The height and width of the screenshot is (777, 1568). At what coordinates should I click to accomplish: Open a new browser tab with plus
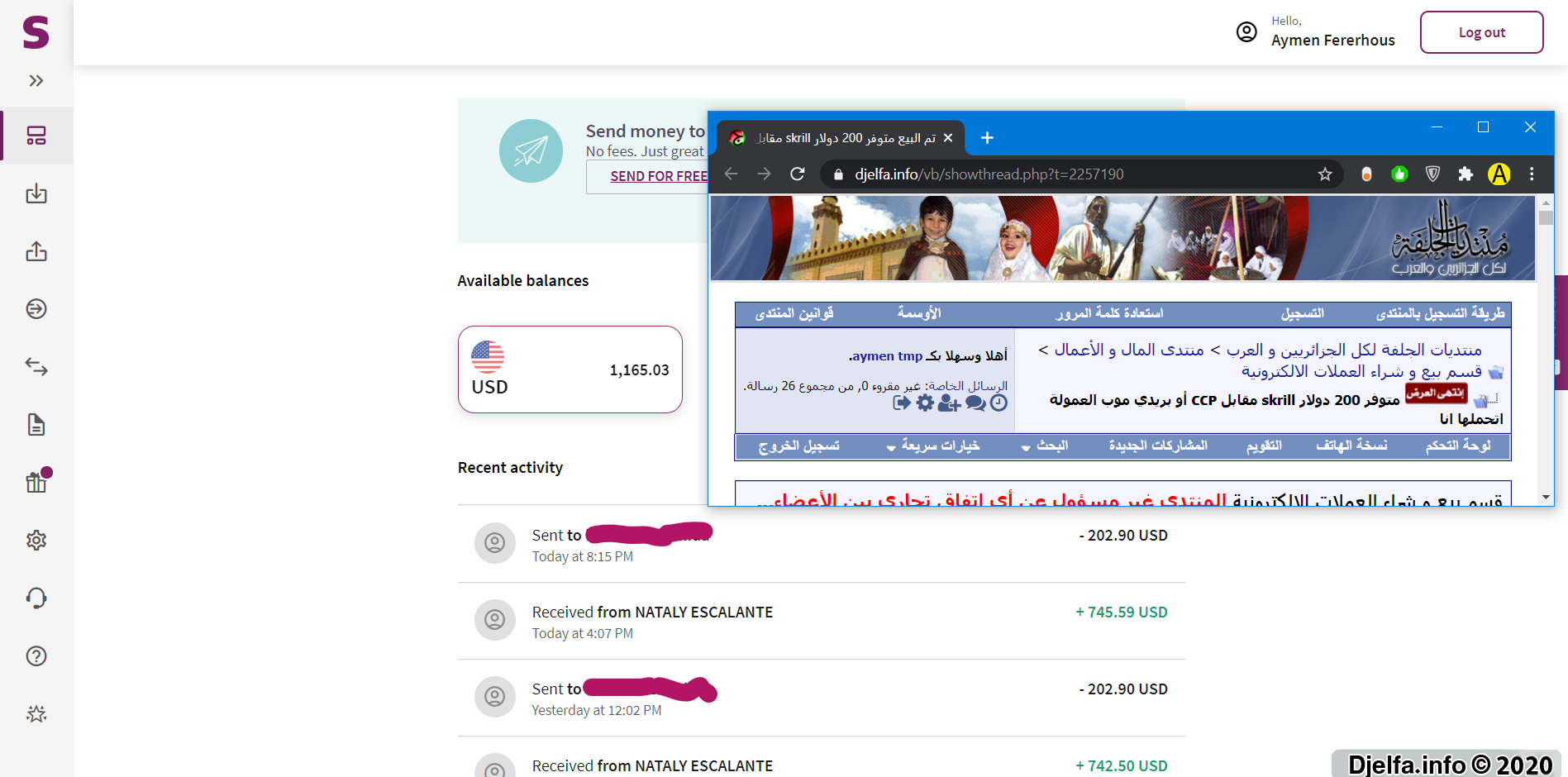tap(987, 138)
